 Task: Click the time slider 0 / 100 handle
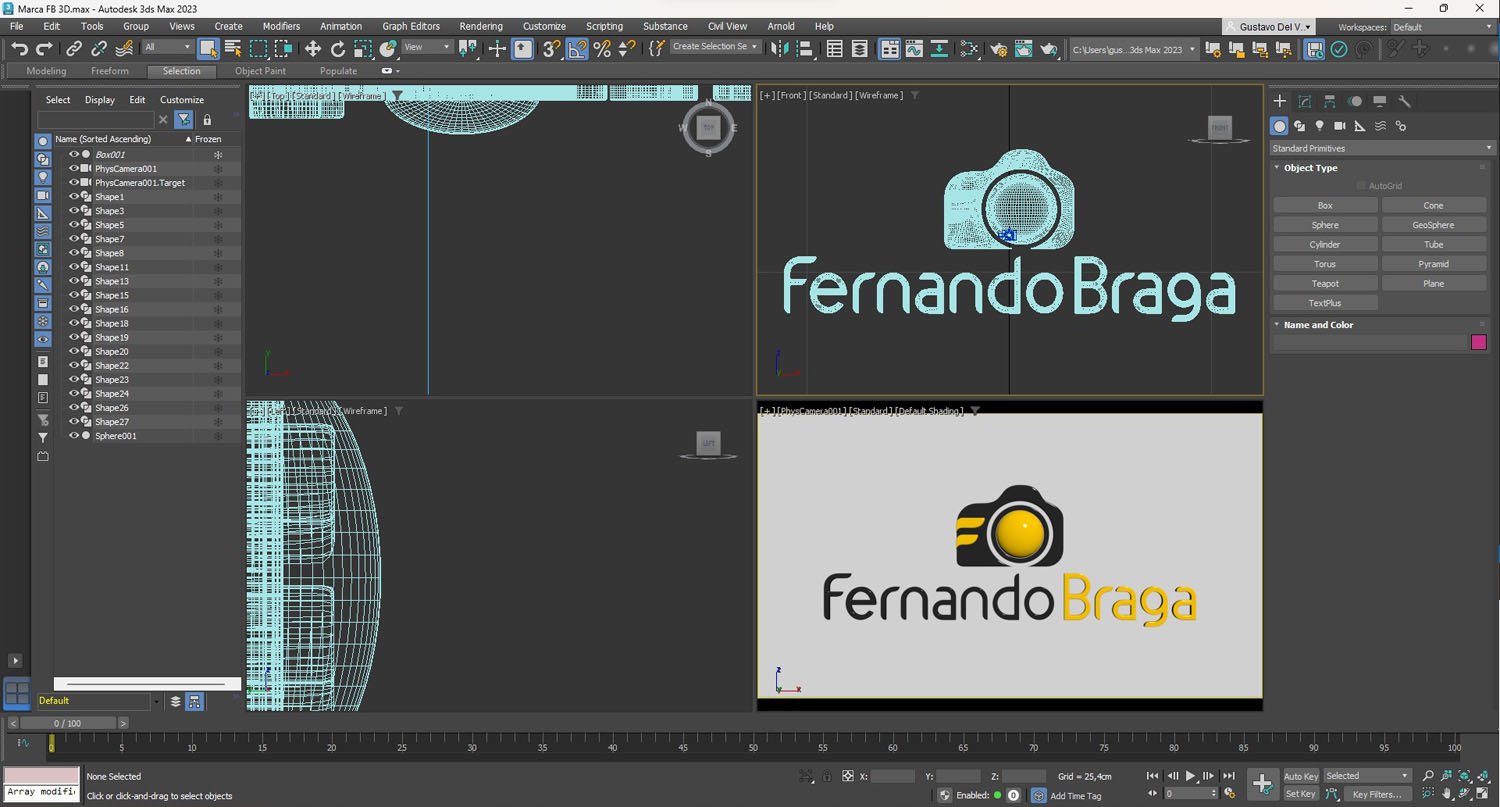coord(68,723)
